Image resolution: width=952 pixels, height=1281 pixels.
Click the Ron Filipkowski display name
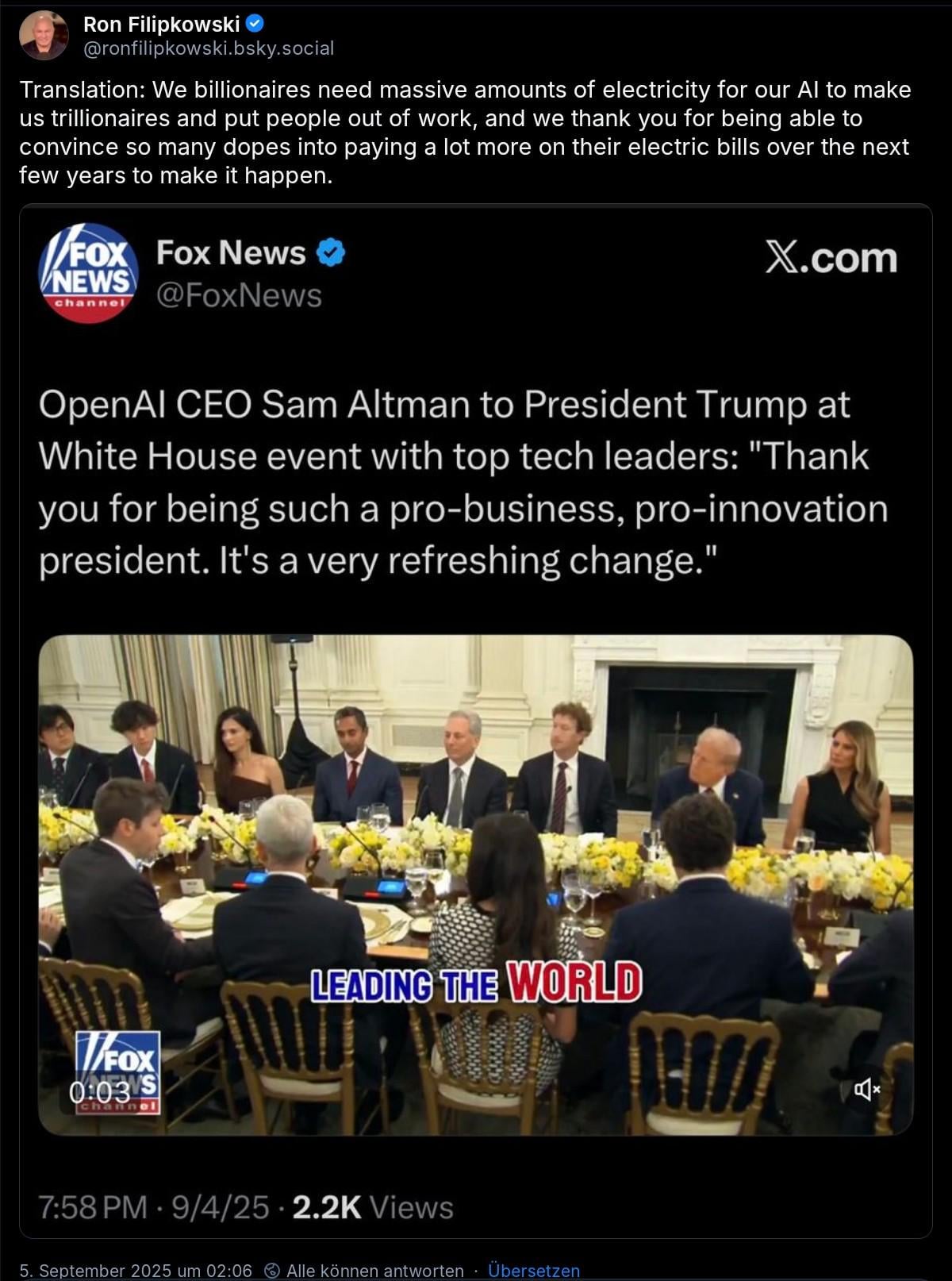(x=162, y=25)
